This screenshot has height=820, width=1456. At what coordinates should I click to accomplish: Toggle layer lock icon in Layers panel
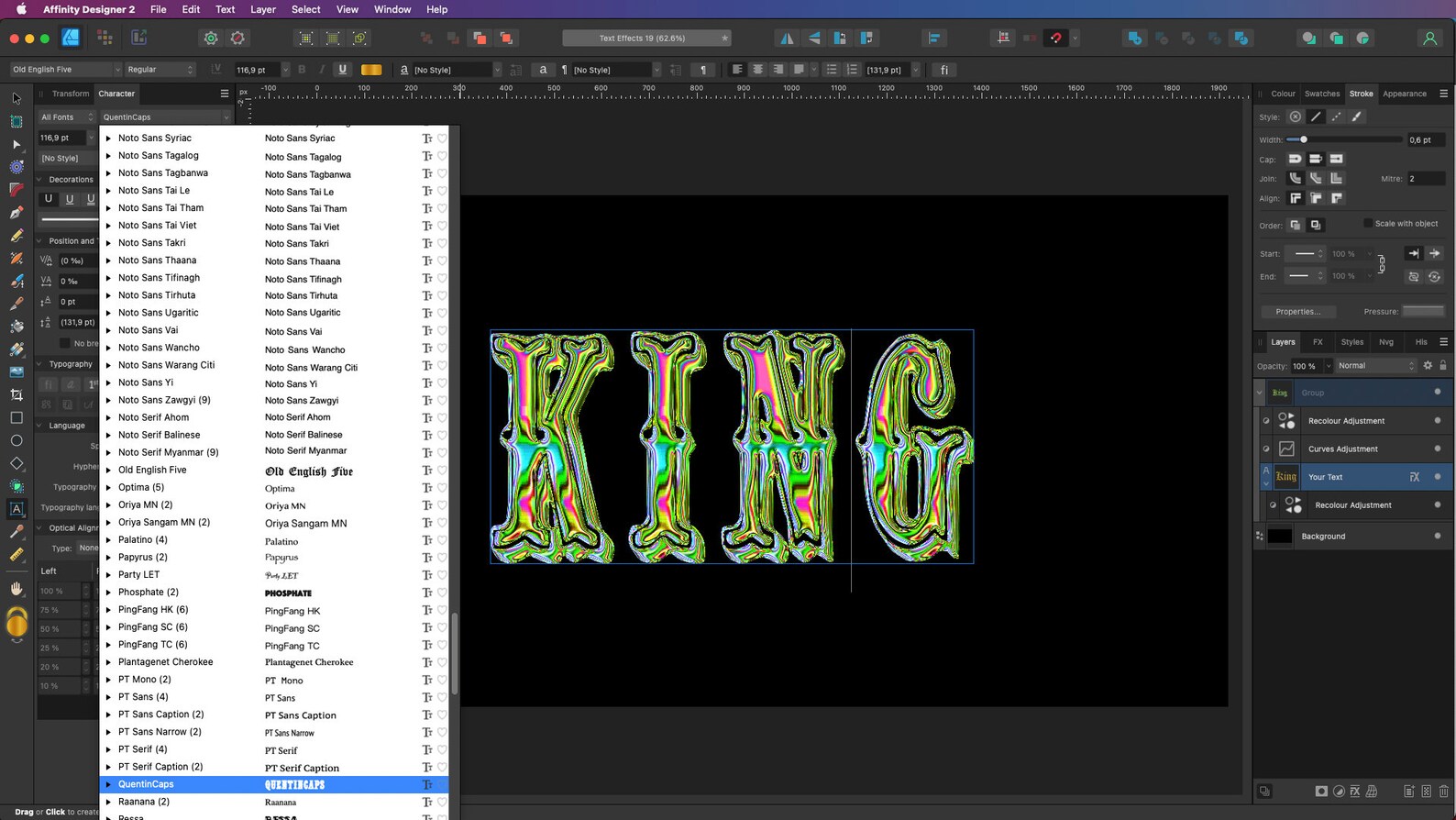point(1443,365)
